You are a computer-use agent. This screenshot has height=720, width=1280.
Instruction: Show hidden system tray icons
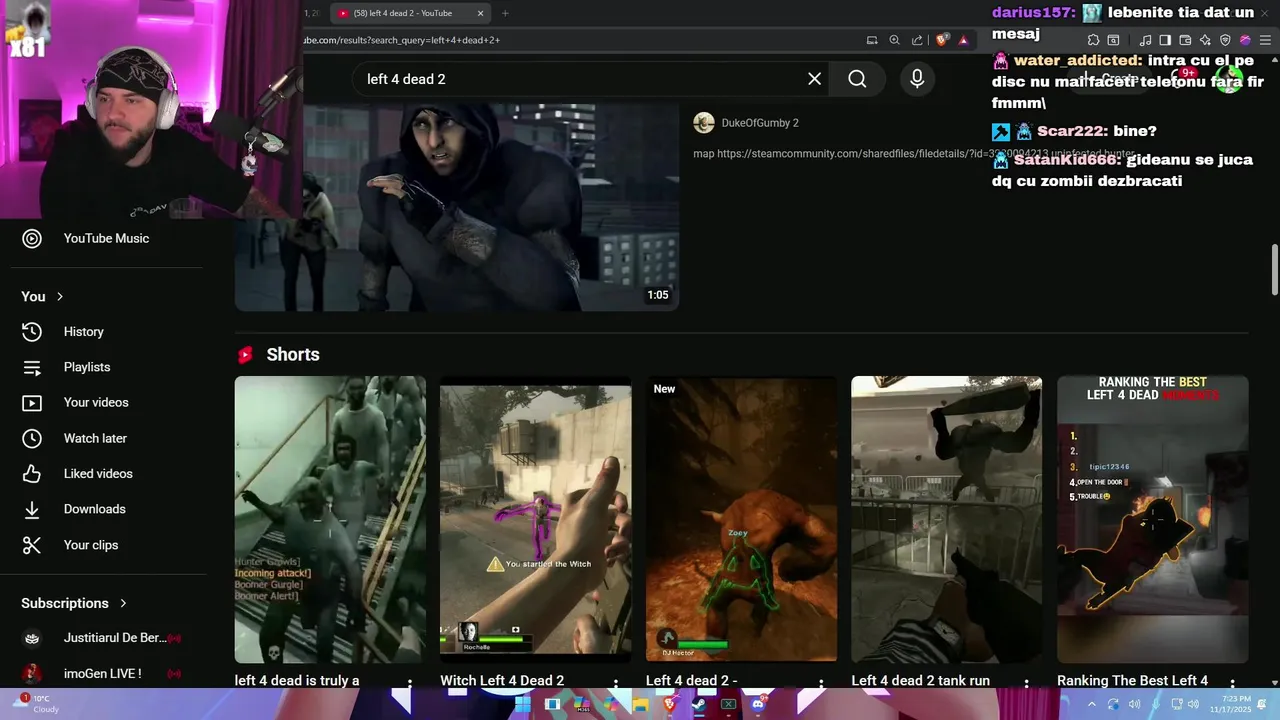pyautogui.click(x=1092, y=704)
